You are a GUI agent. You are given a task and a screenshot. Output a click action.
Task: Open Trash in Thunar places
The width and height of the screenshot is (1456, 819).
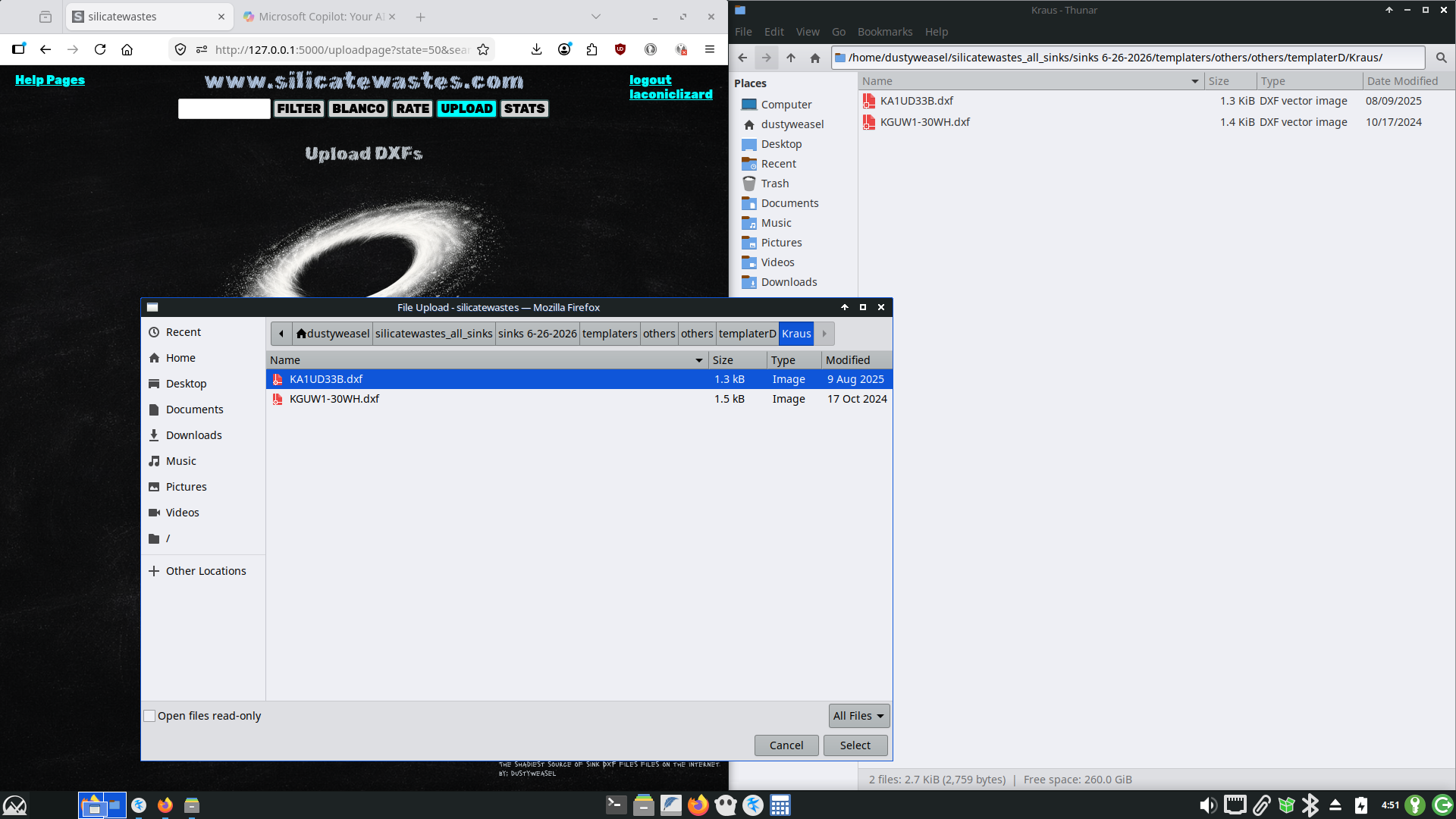774,184
